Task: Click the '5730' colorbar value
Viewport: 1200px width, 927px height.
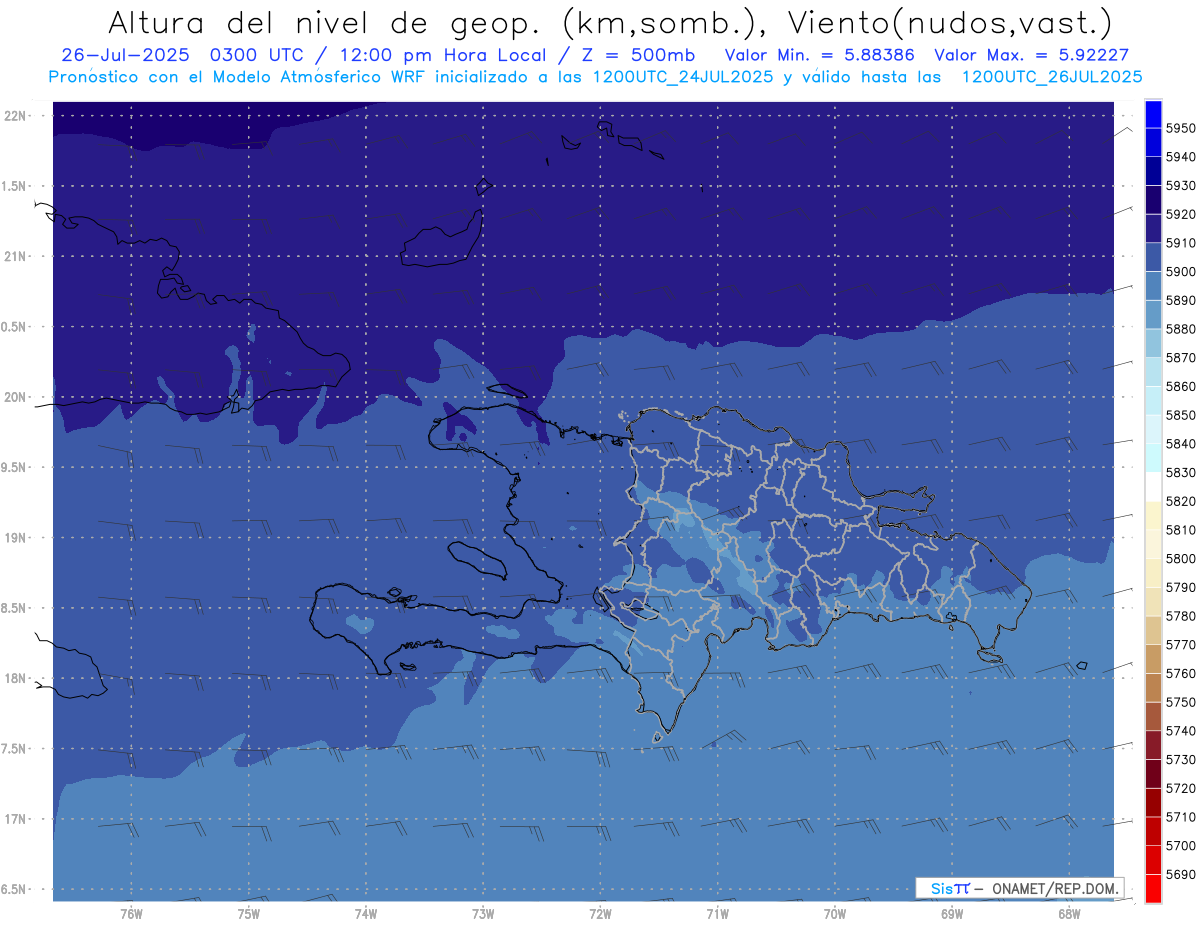Action: coord(1180,760)
